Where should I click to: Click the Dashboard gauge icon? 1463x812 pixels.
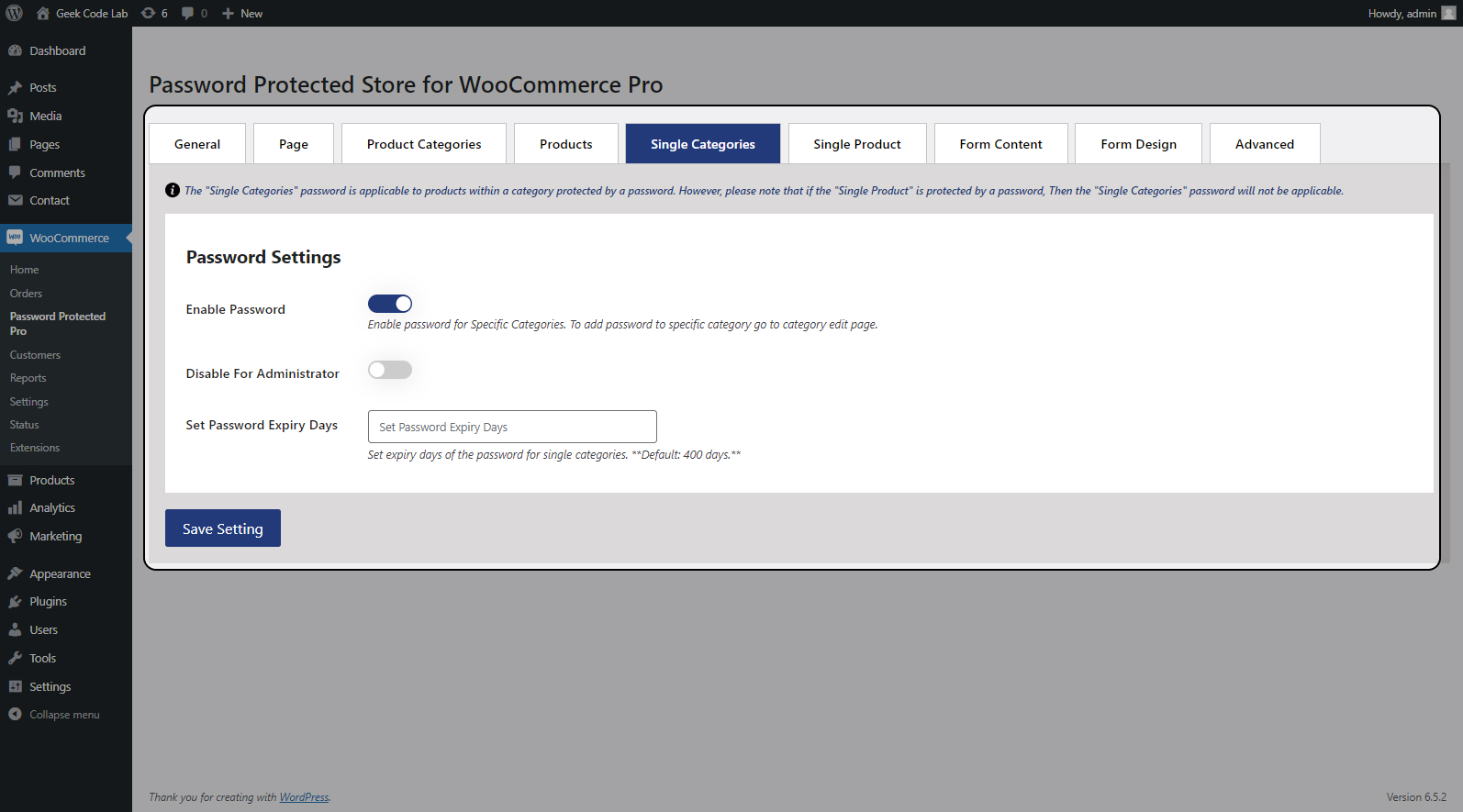tap(15, 50)
